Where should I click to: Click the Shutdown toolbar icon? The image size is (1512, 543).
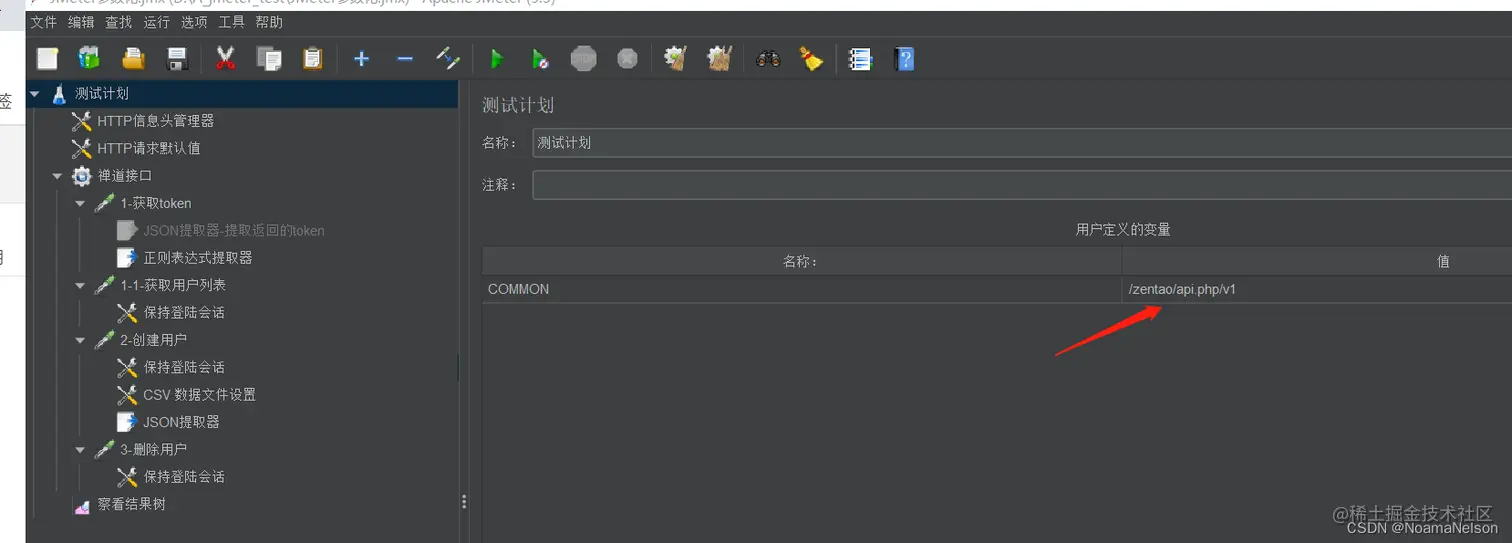pos(627,59)
